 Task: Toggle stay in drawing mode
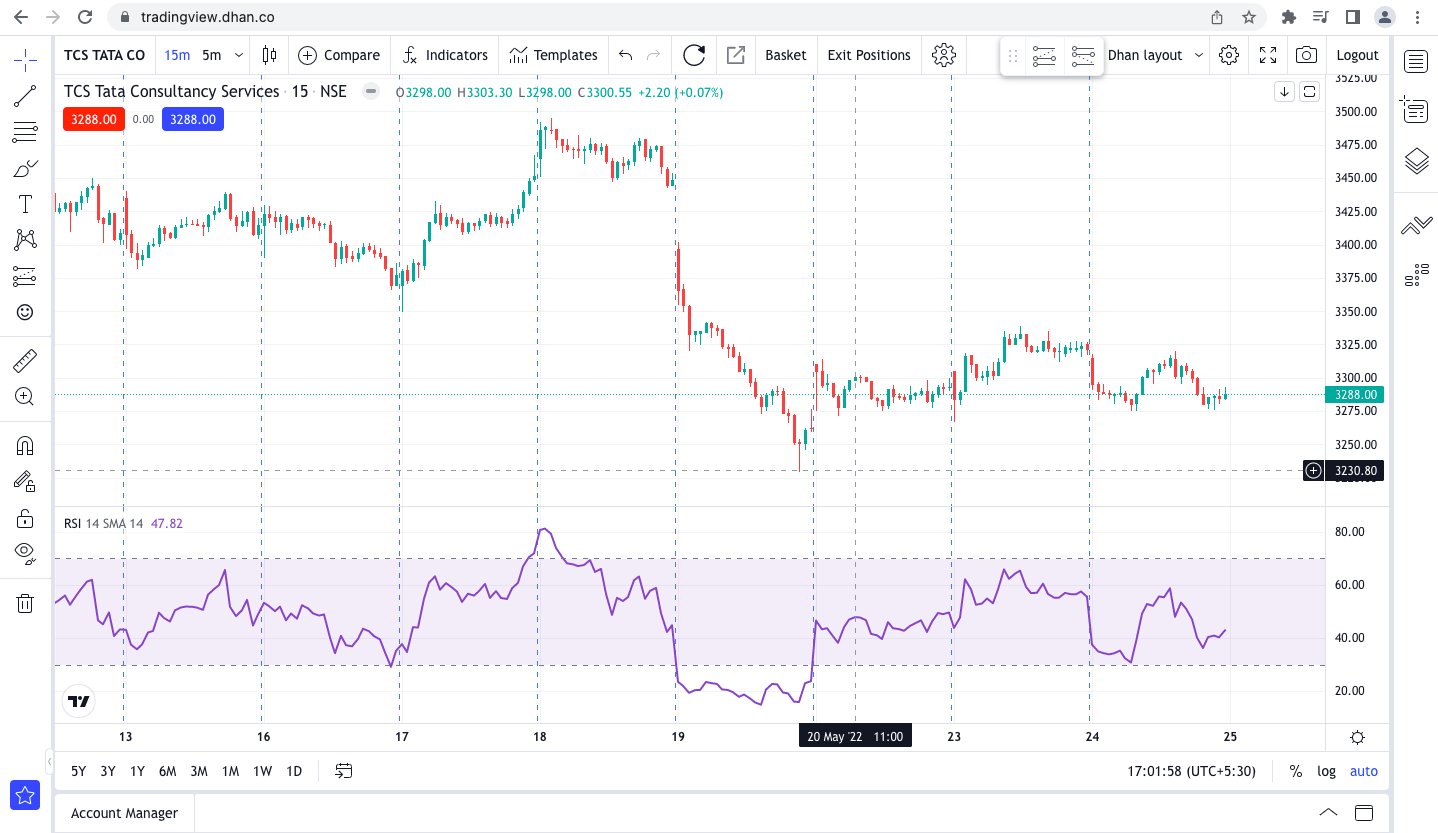(x=25, y=481)
